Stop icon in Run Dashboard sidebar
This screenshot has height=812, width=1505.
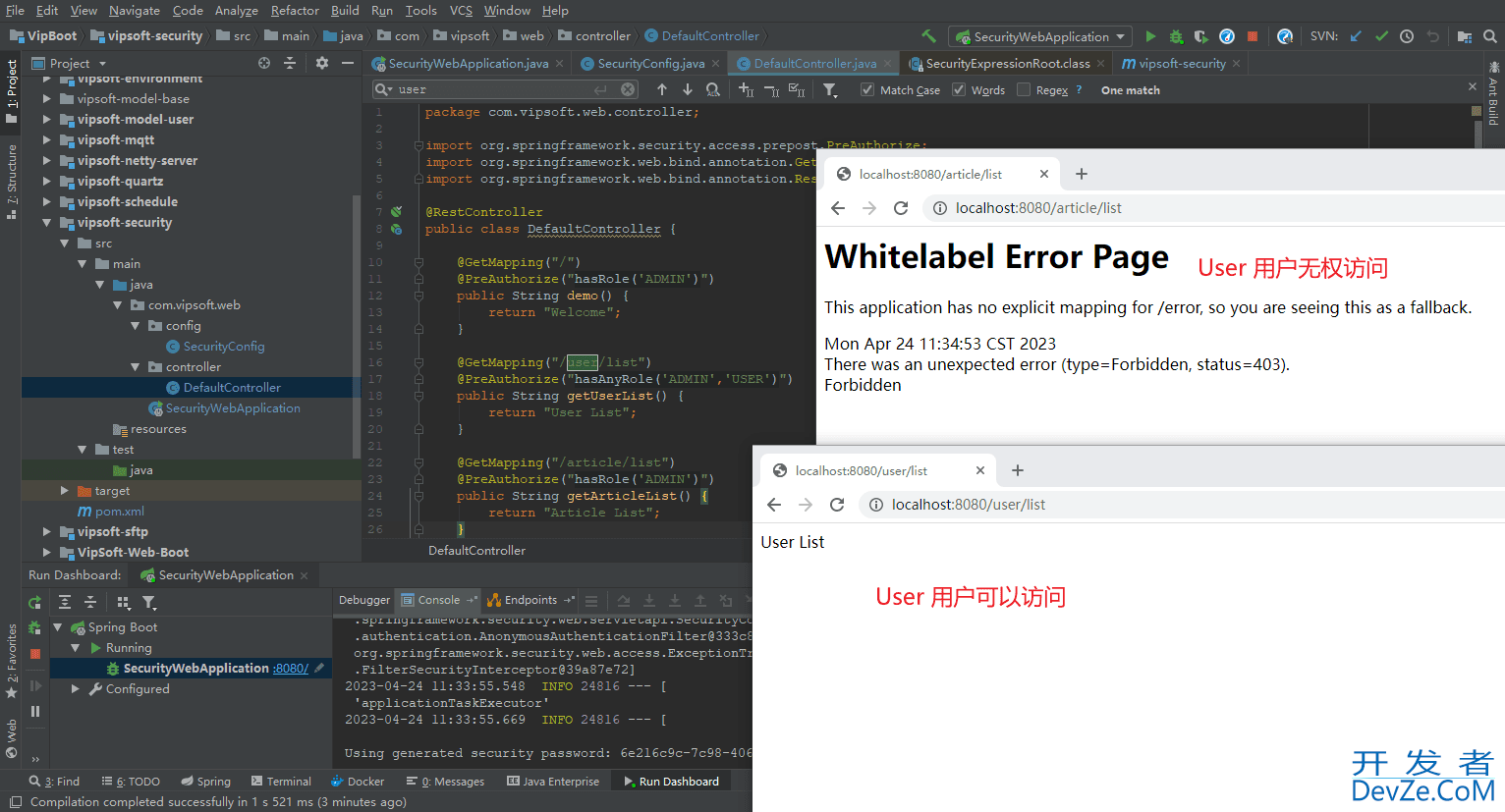35,653
